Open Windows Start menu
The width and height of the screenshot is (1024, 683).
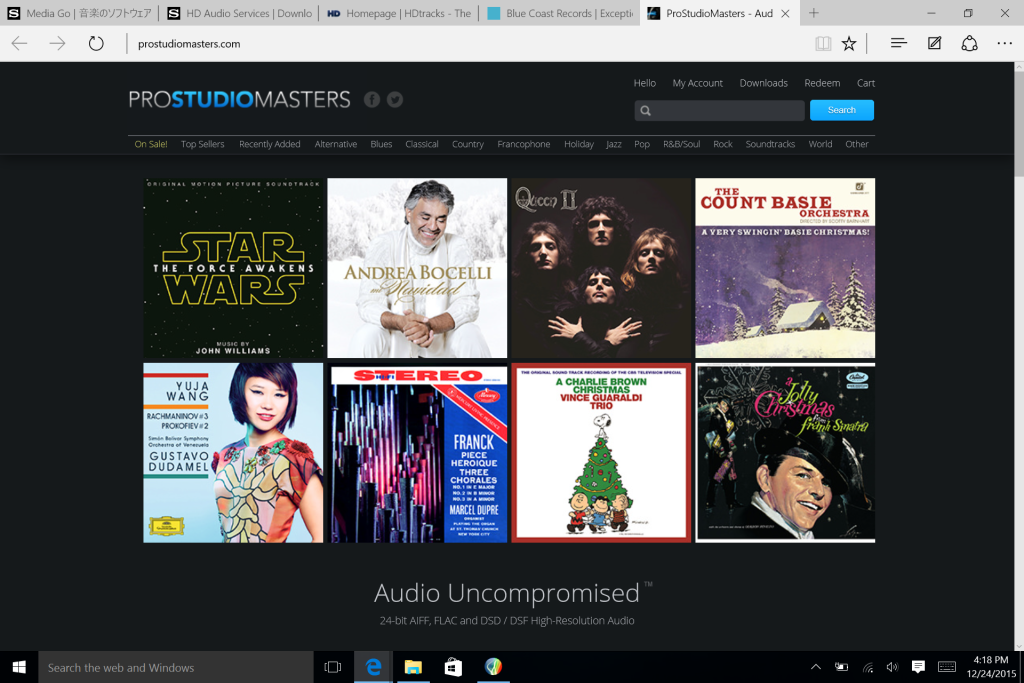pos(19,667)
